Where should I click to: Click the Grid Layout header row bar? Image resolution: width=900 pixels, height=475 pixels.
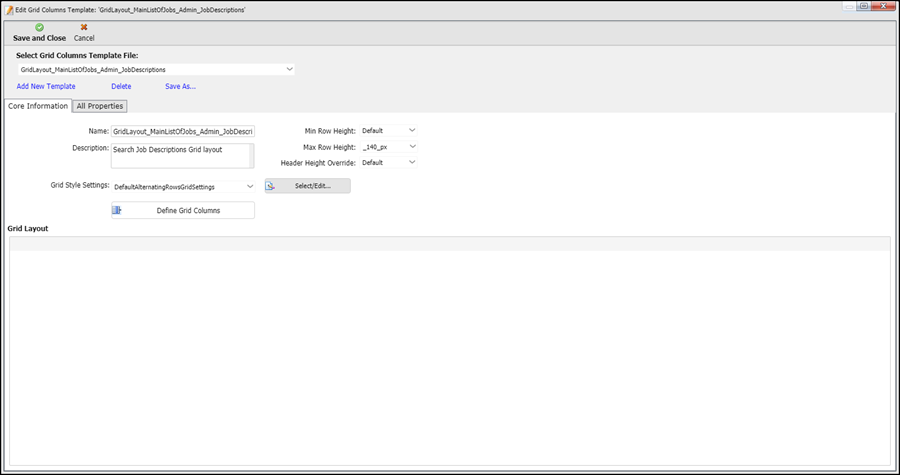click(449, 243)
